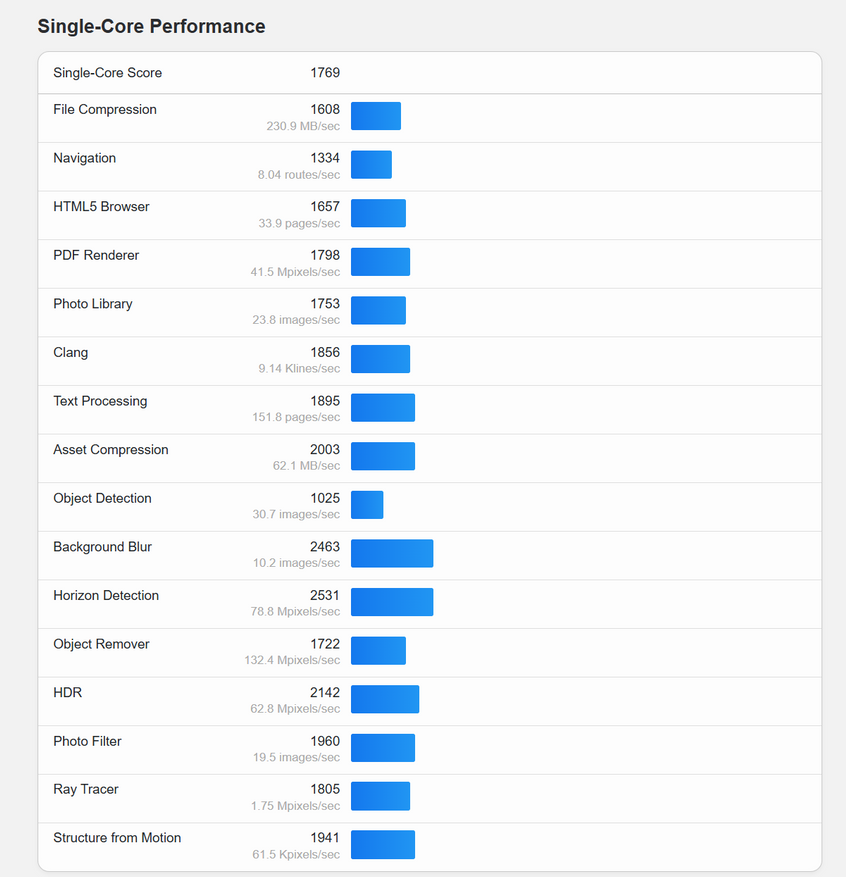846x877 pixels.
Task: Click the HDR benchmark label
Action: pyautogui.click(x=68, y=692)
